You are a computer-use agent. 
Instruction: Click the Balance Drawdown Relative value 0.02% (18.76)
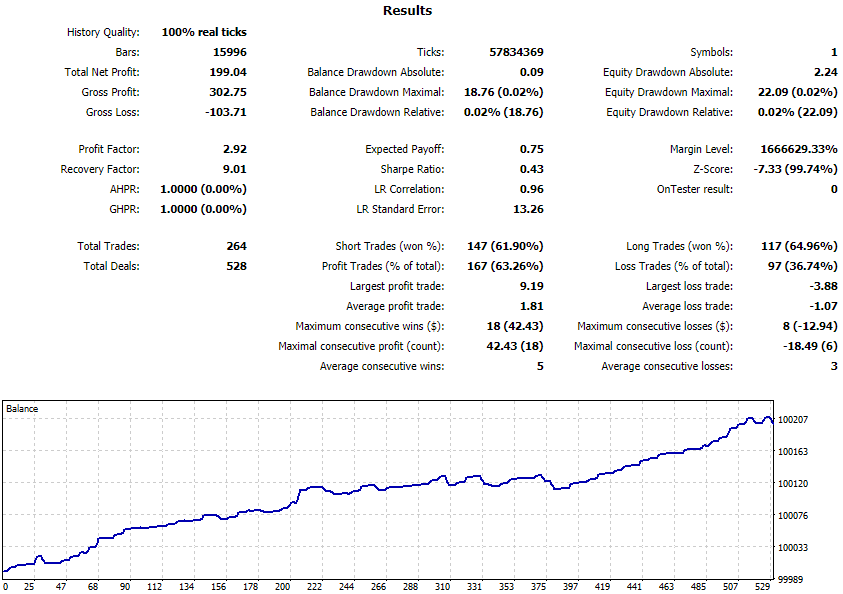point(504,112)
